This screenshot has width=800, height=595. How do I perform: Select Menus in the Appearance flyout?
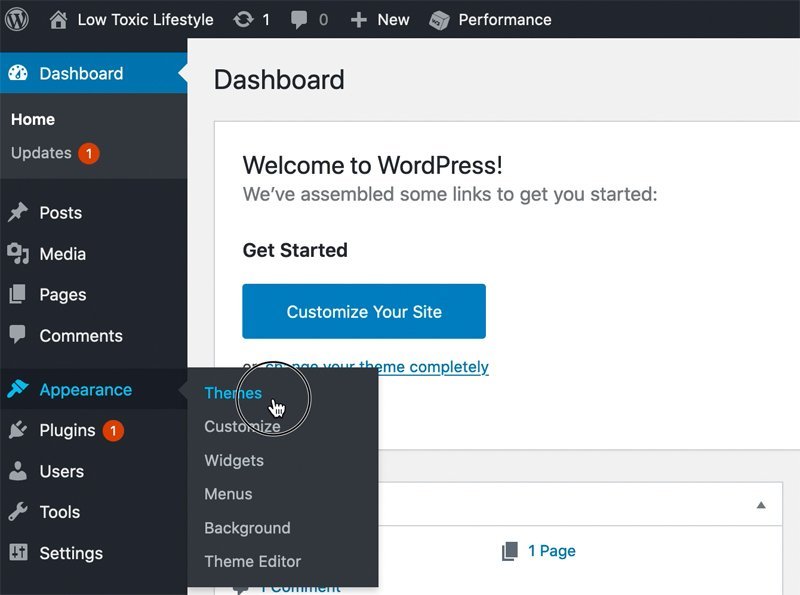pyautogui.click(x=228, y=494)
